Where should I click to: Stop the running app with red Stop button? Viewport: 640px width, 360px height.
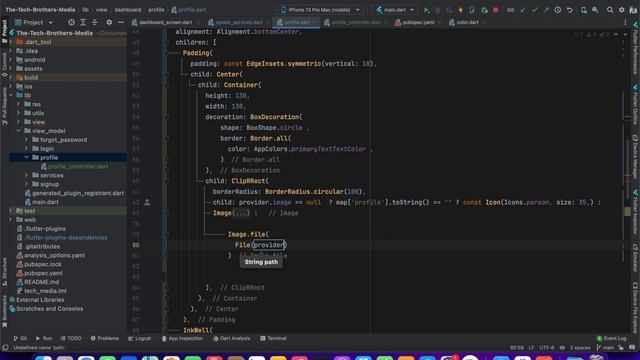pos(496,10)
